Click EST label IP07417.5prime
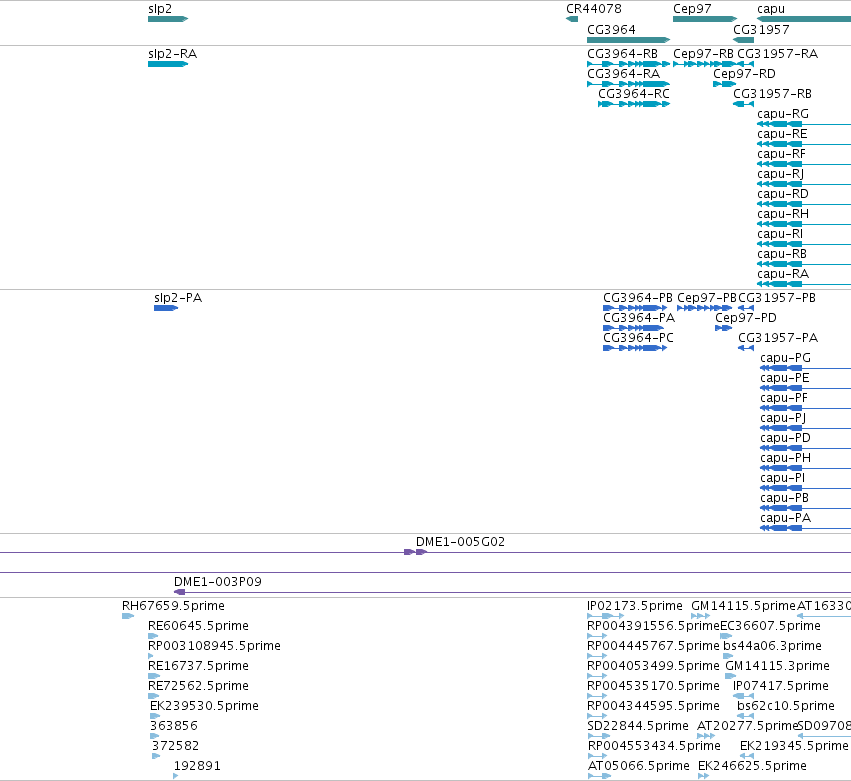This screenshot has height=781, width=851. [x=781, y=687]
